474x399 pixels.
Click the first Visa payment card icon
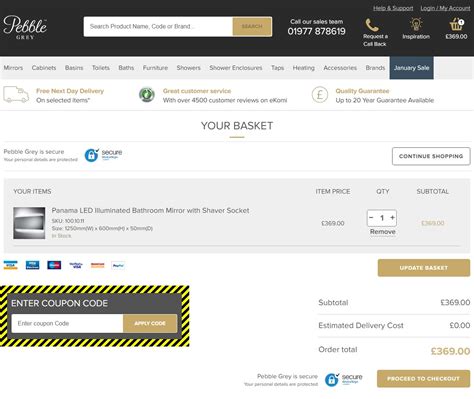(x=10, y=265)
